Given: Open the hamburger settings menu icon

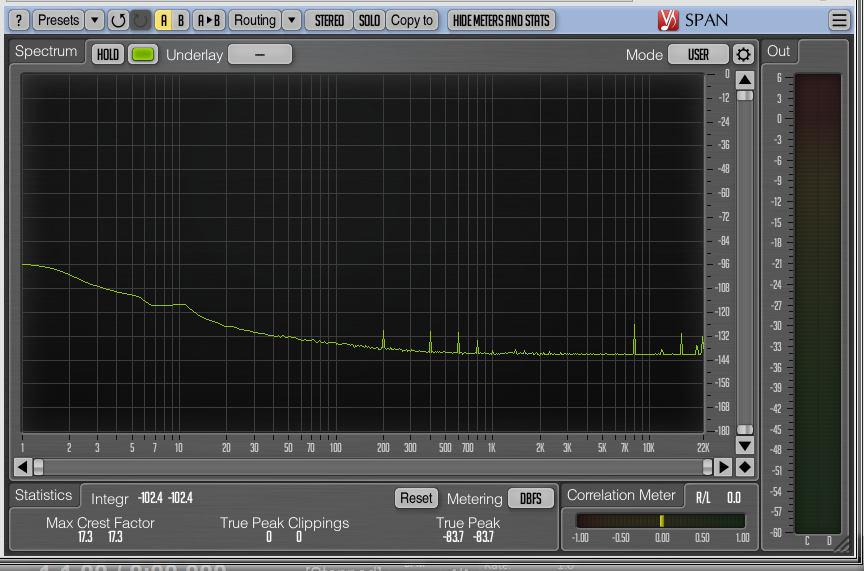Looking at the screenshot, I should [839, 20].
